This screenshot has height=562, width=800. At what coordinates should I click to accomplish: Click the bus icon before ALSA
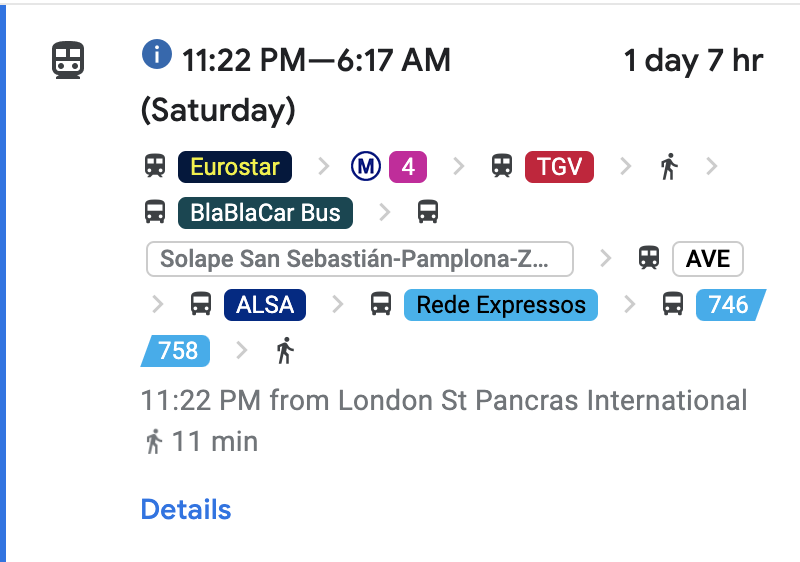point(201,304)
